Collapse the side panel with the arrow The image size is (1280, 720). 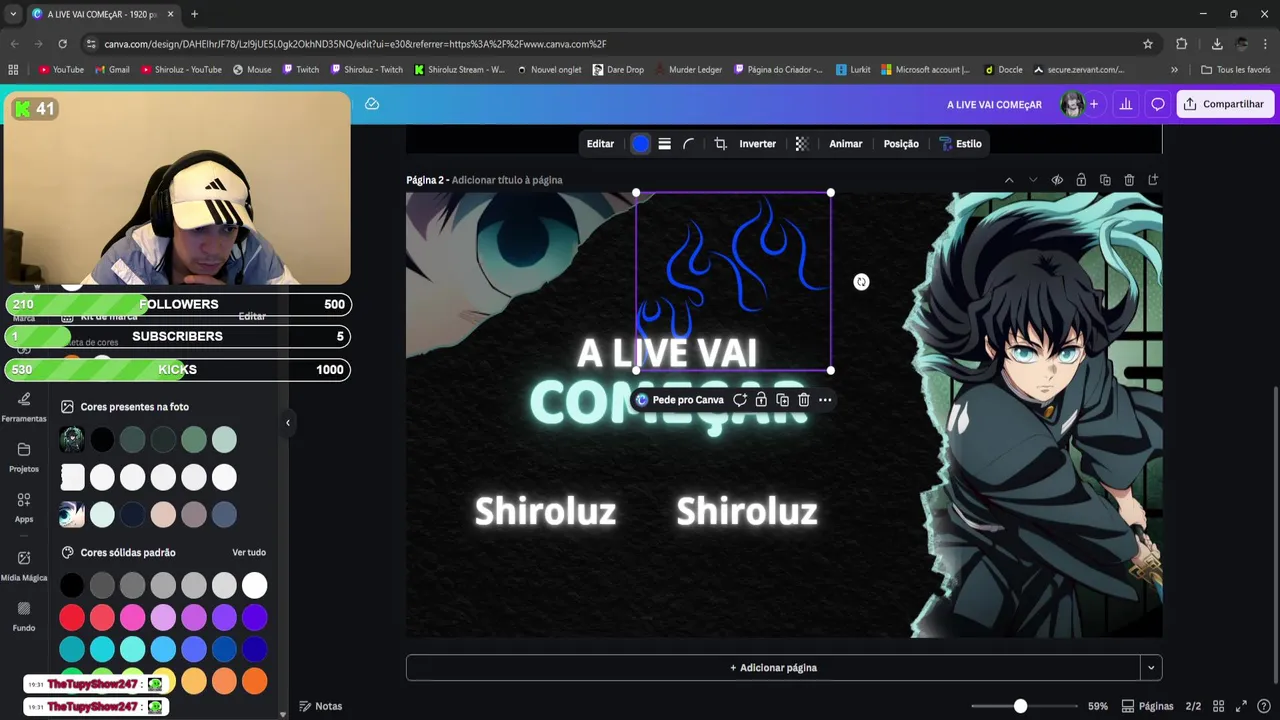[x=288, y=423]
